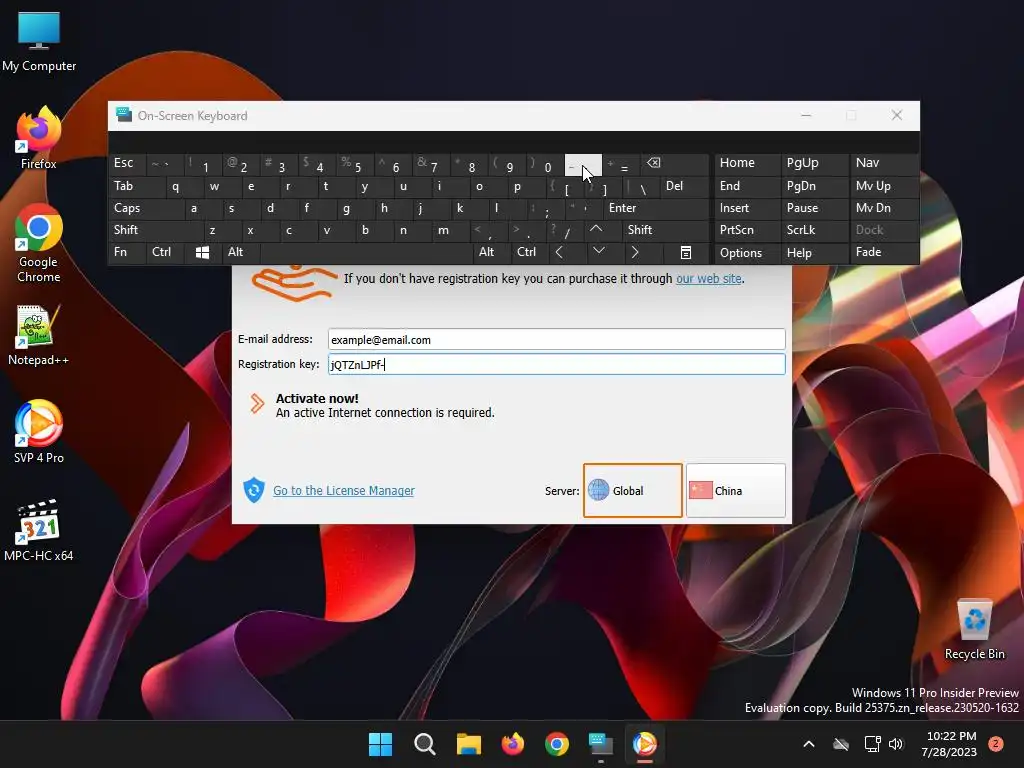Open My Computer desktop icon
This screenshot has width=1024, height=768.
(39, 41)
